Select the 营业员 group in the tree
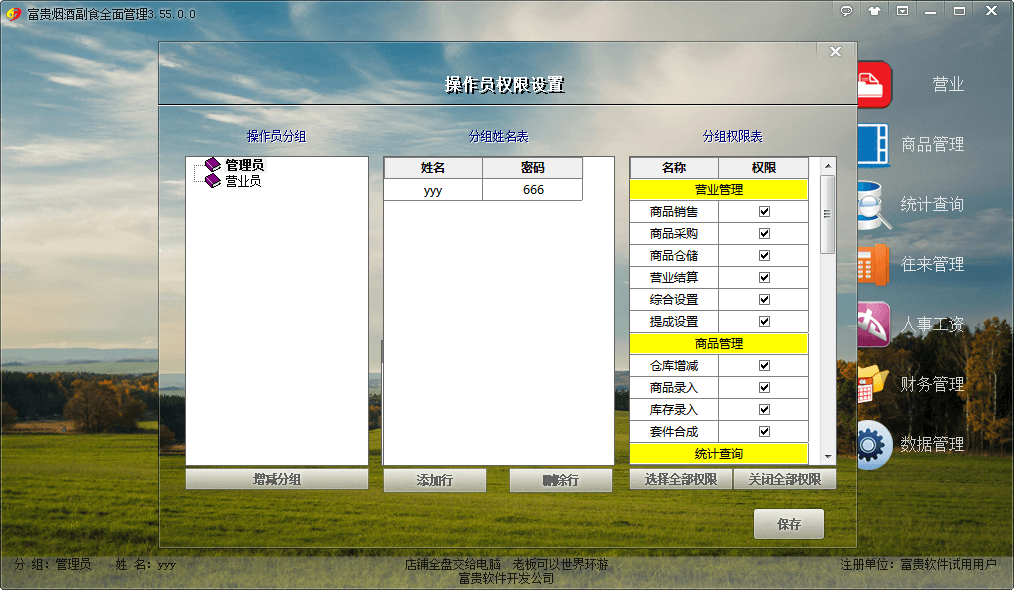Viewport: 1014px width, 590px height. (243, 181)
